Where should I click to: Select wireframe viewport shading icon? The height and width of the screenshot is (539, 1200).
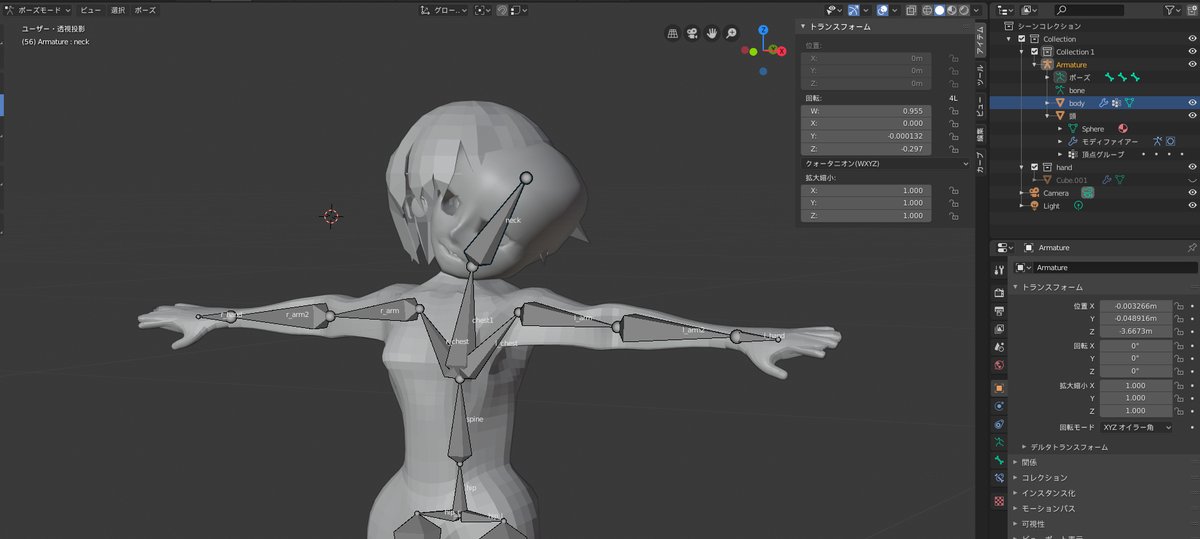pos(925,10)
